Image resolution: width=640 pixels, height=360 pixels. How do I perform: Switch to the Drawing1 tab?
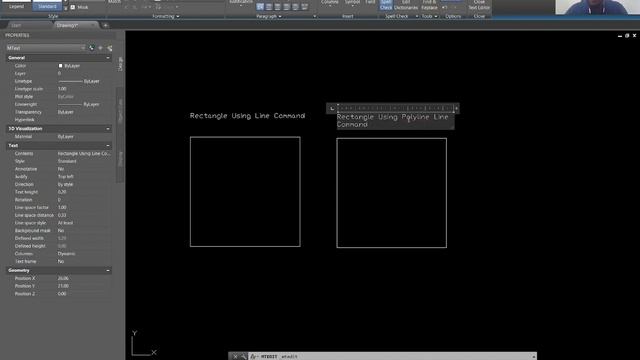[73, 25]
